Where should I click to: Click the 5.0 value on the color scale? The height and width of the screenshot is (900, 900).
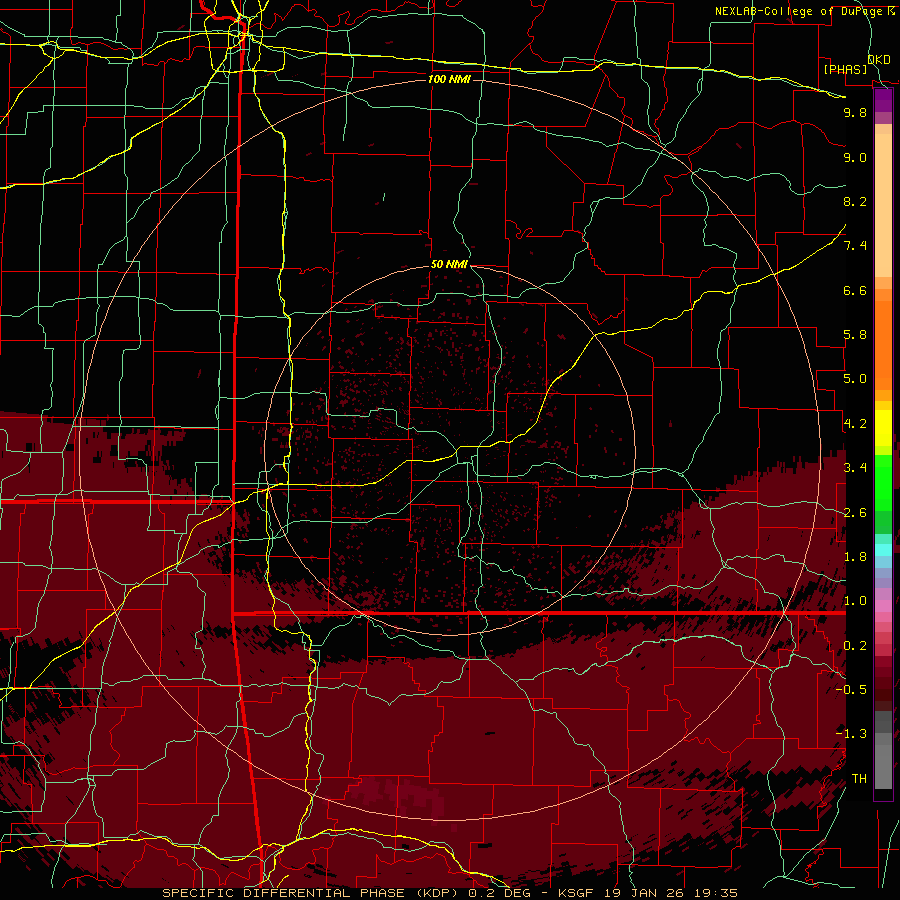[x=855, y=379]
